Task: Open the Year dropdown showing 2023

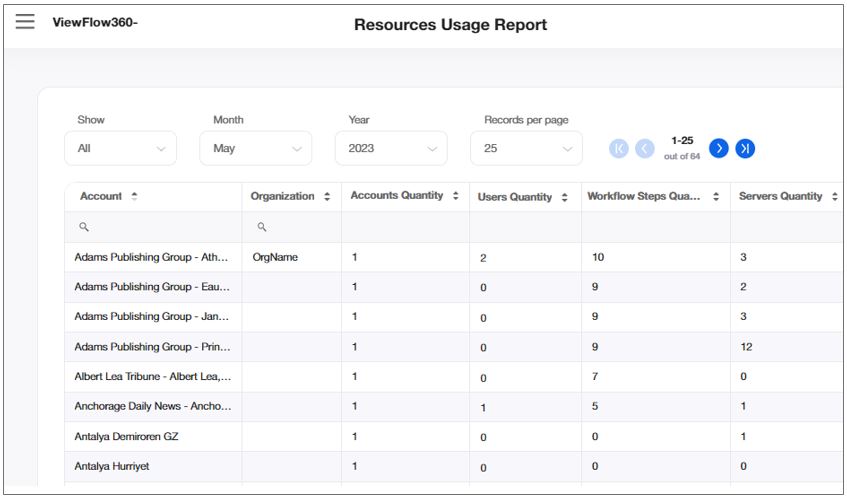Action: click(x=391, y=148)
